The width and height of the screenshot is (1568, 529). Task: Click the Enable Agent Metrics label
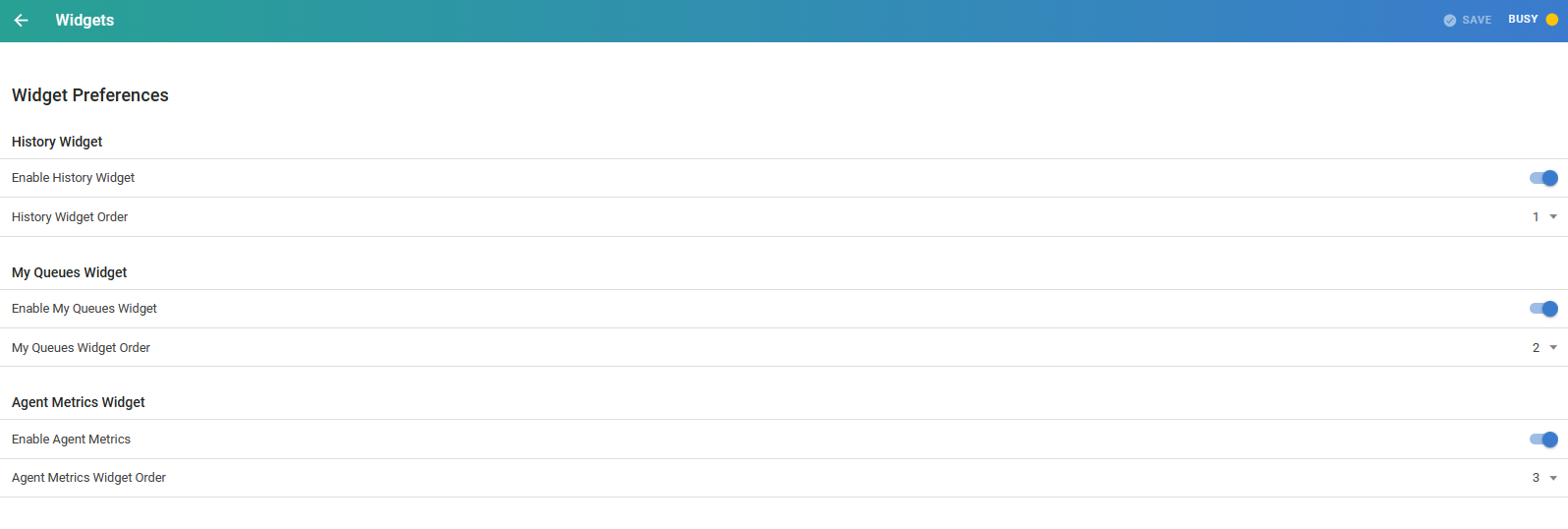coord(71,440)
